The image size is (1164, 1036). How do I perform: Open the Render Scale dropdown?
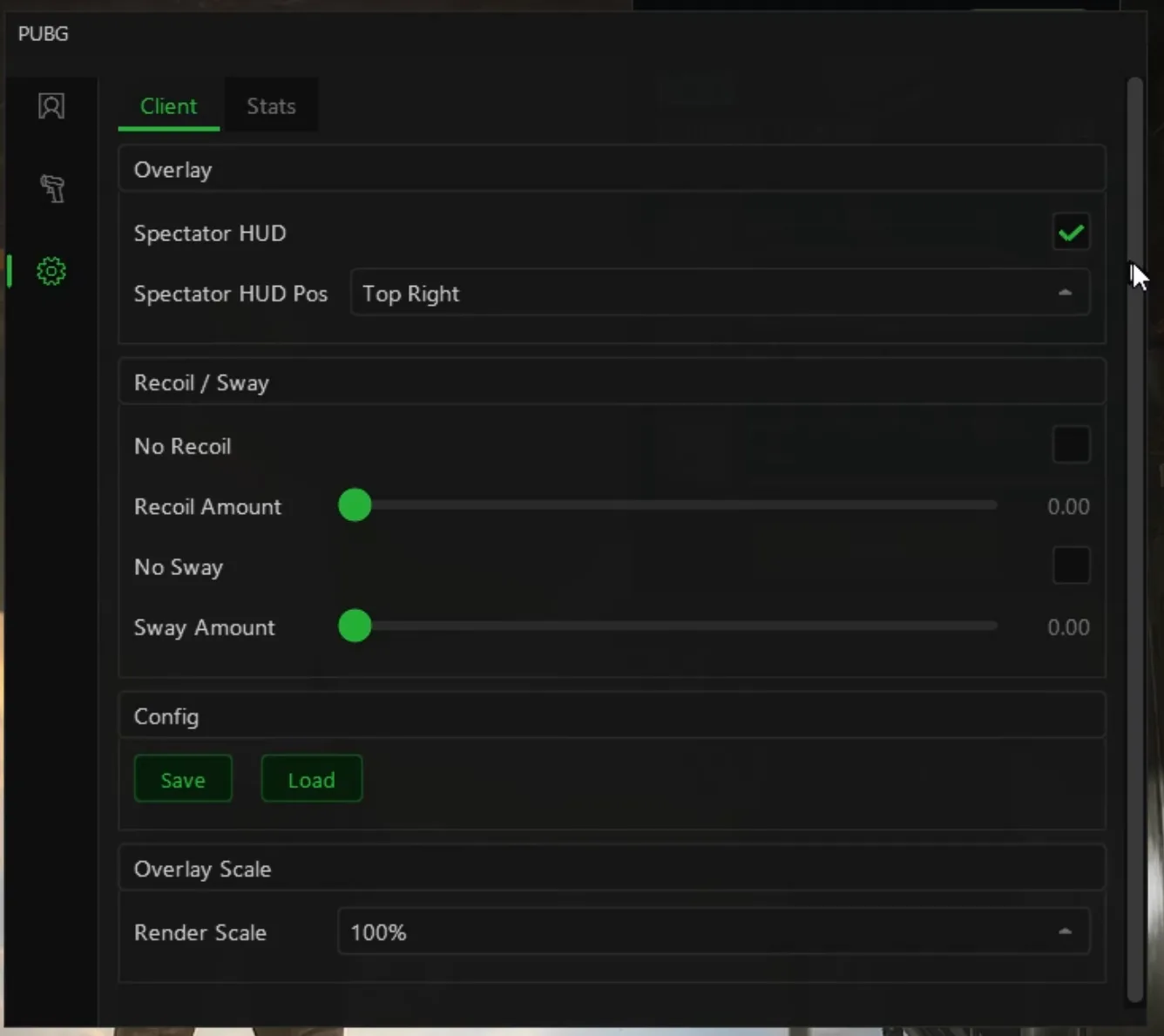pos(714,931)
